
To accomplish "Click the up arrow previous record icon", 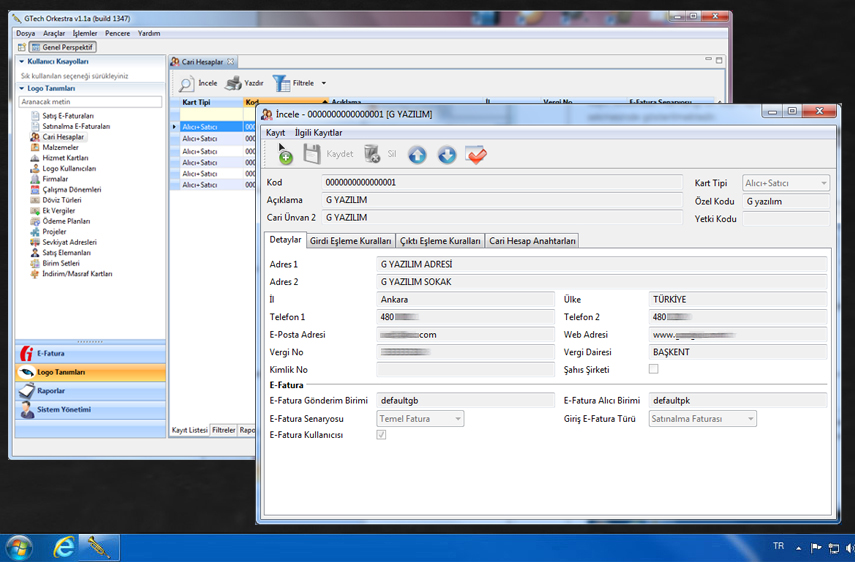I will click(x=417, y=155).
